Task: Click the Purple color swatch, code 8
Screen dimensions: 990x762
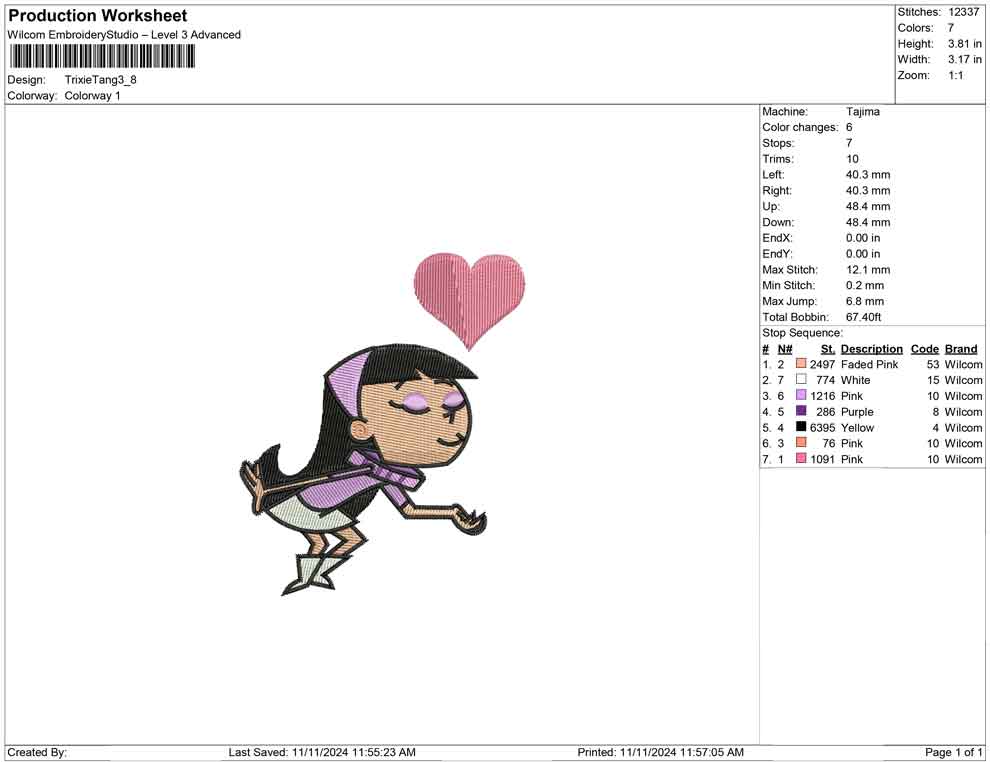Action: point(801,411)
